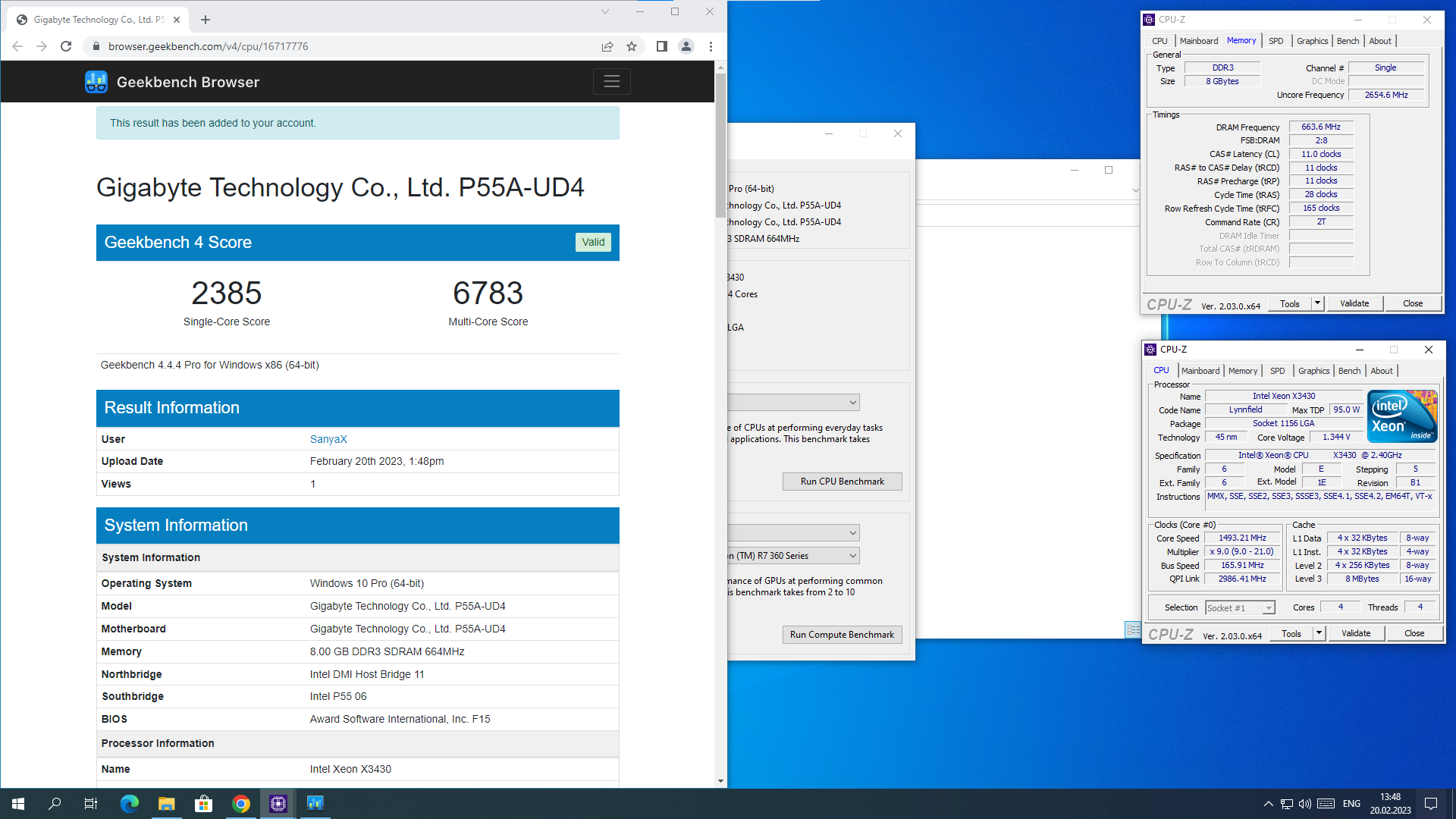Click the page scrollbar up arrow
This screenshot has height=819, width=1456.
coord(720,67)
